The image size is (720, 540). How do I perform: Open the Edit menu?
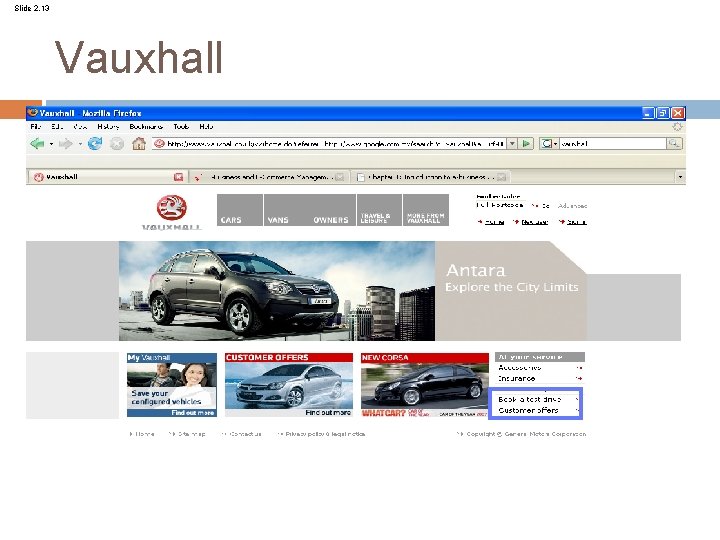click(x=57, y=127)
